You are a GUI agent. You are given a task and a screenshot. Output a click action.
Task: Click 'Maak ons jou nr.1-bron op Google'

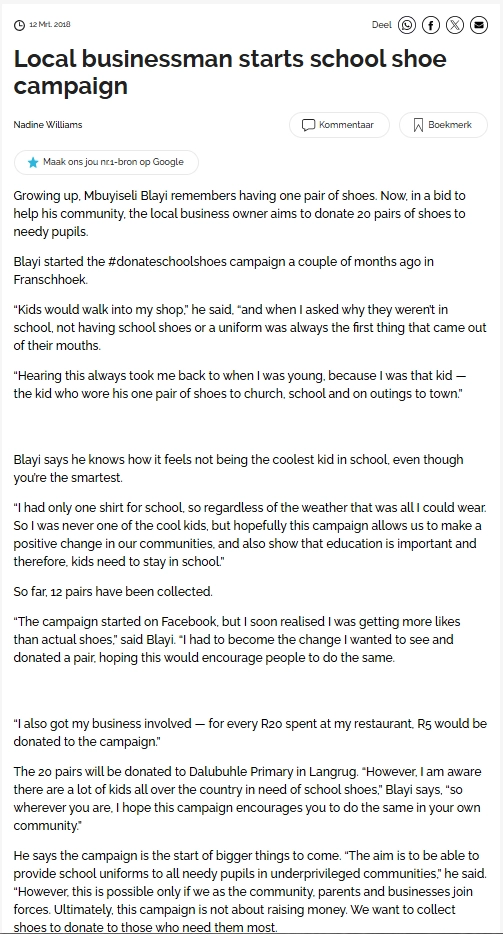coord(106,162)
